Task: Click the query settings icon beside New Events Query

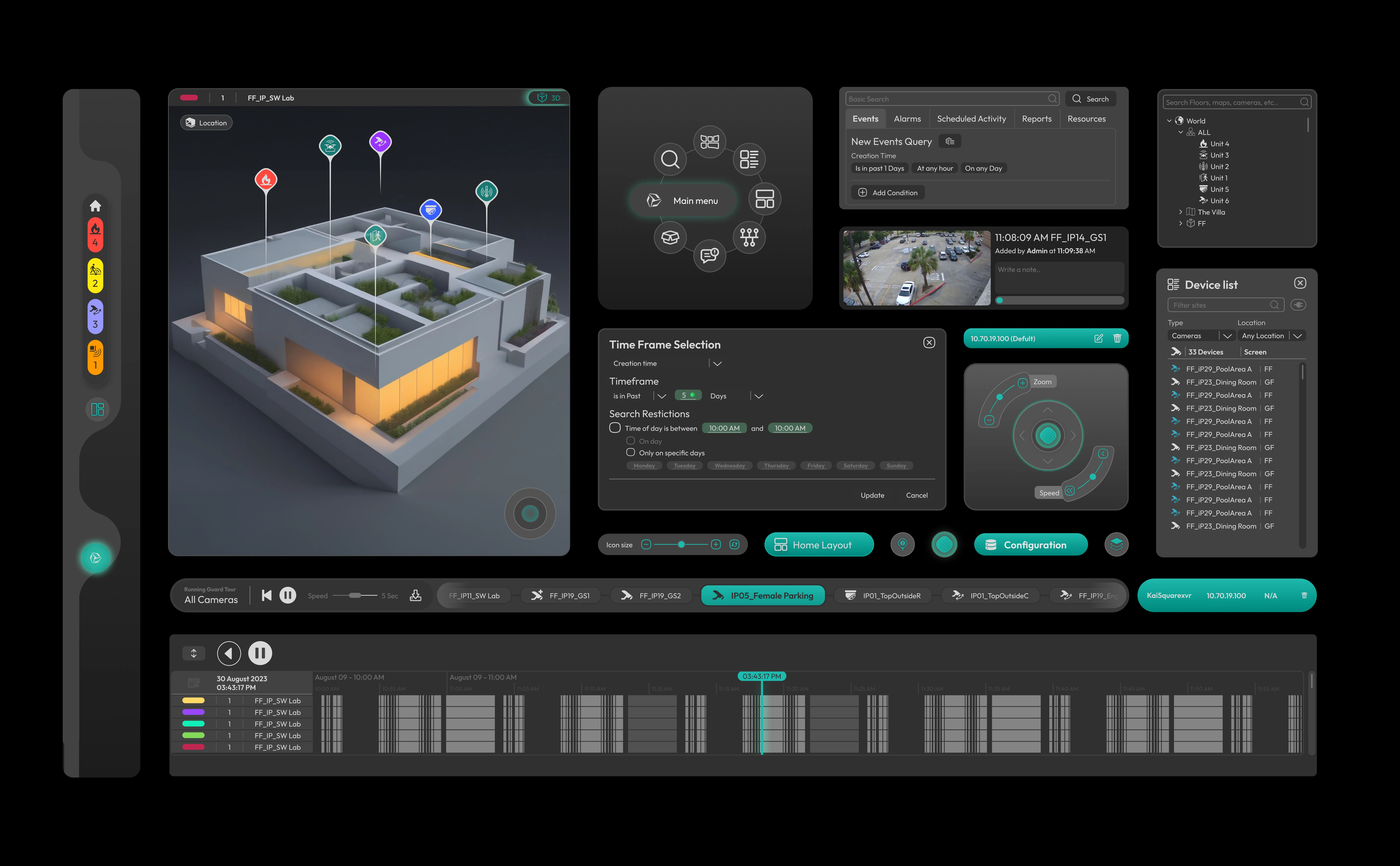Action: click(950, 142)
